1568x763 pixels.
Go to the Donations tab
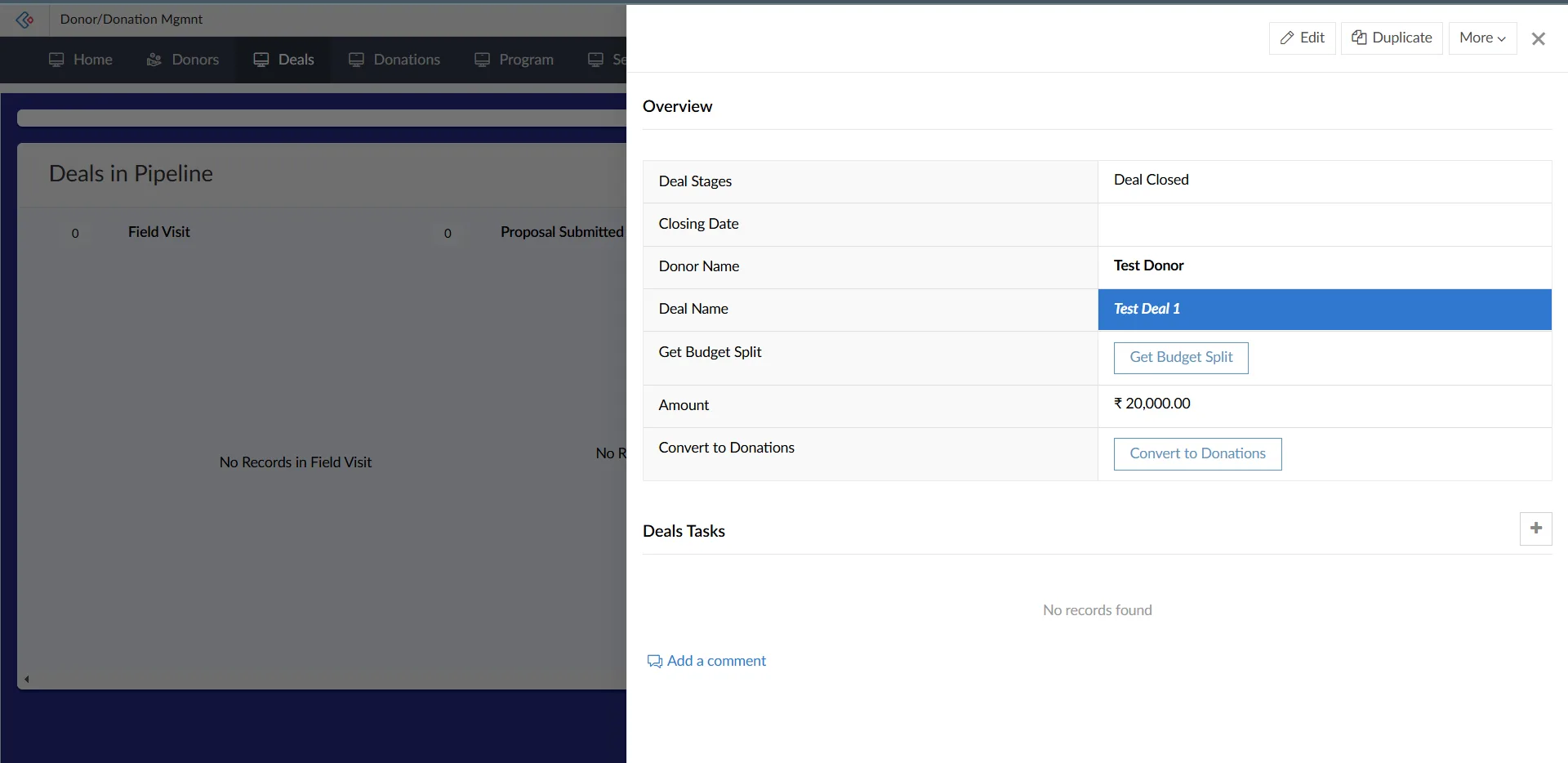pos(394,60)
